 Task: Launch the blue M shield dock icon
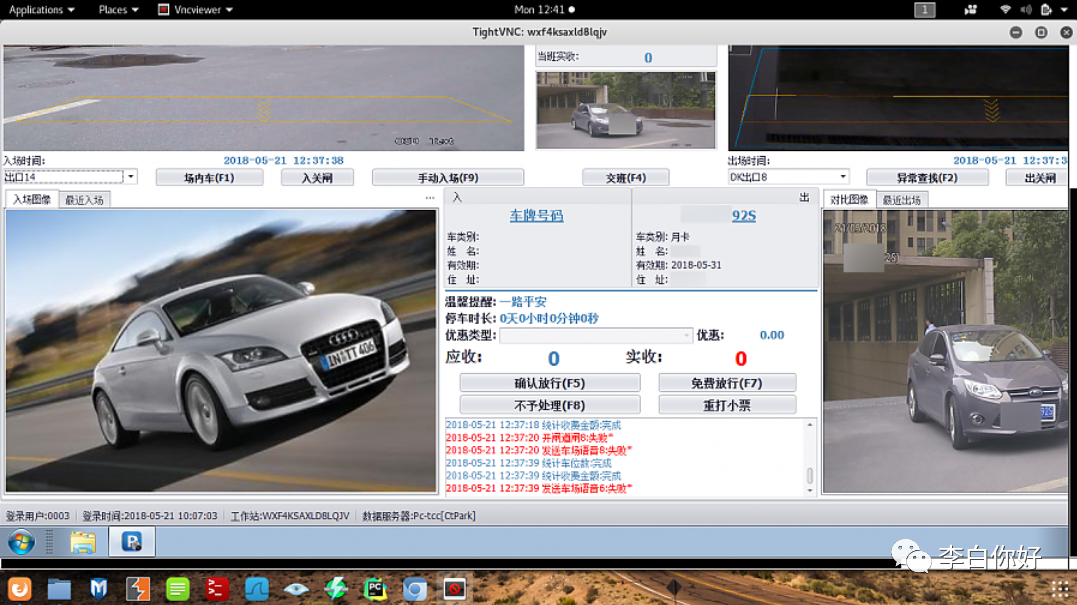98,589
